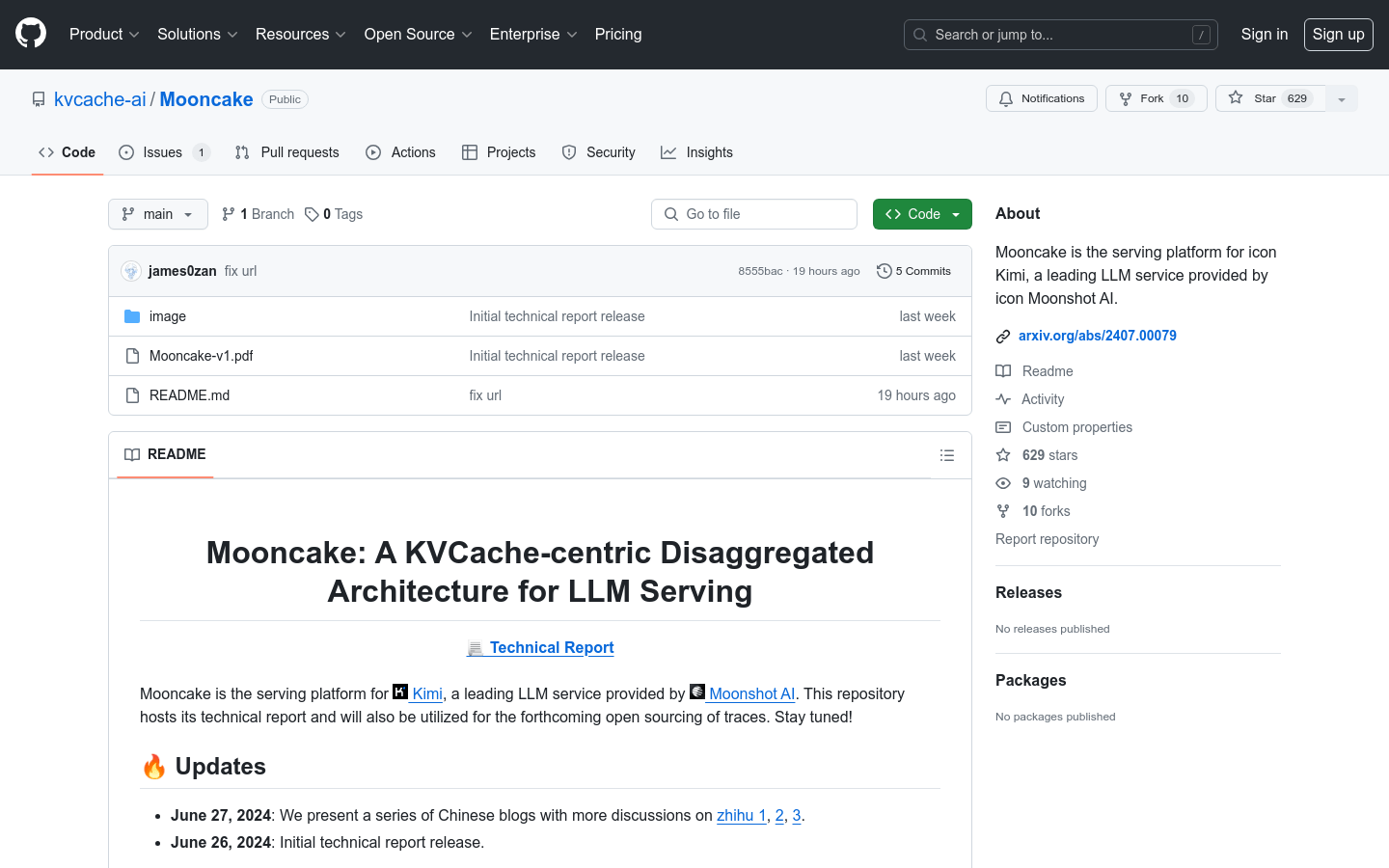Star the Mooncake repository

1270,98
